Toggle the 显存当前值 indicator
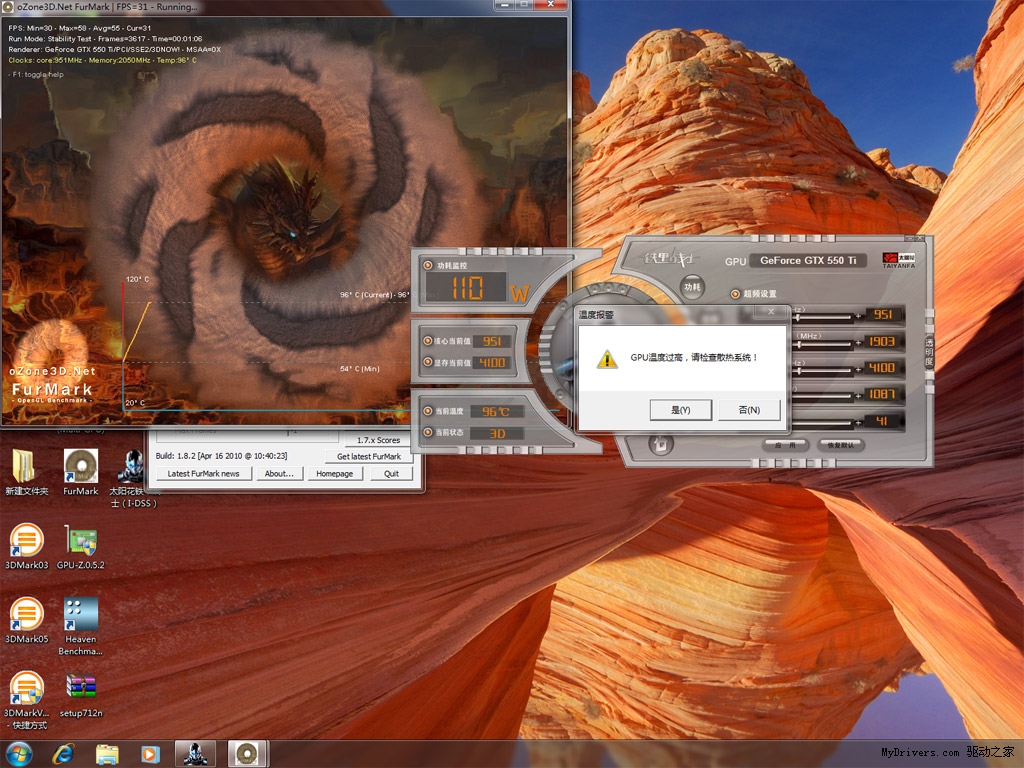 [428, 362]
